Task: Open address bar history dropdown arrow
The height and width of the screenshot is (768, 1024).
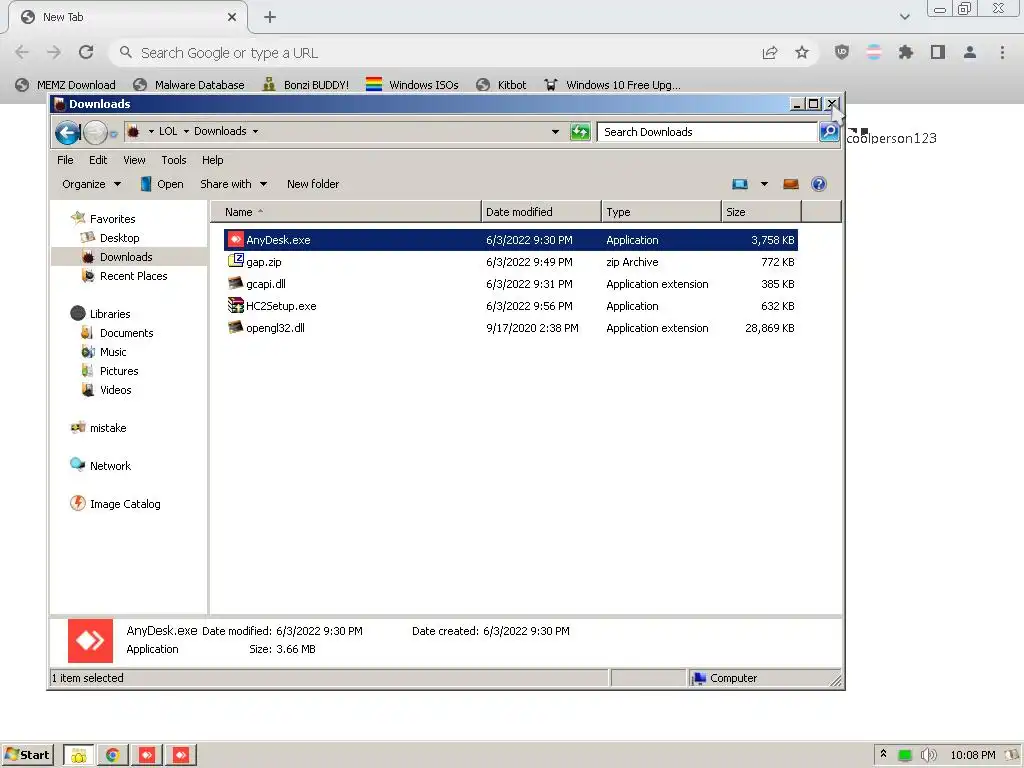Action: [x=555, y=132]
